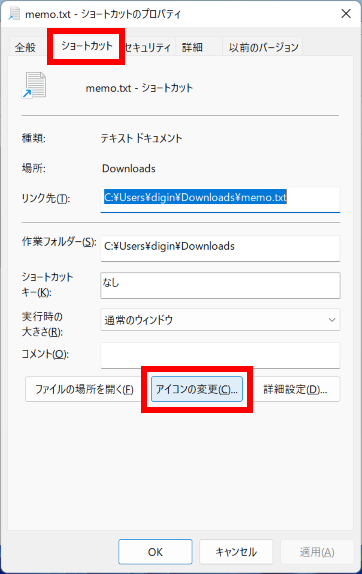Click the キャンセル button
This screenshot has height=574, width=362.
[x=236, y=552]
